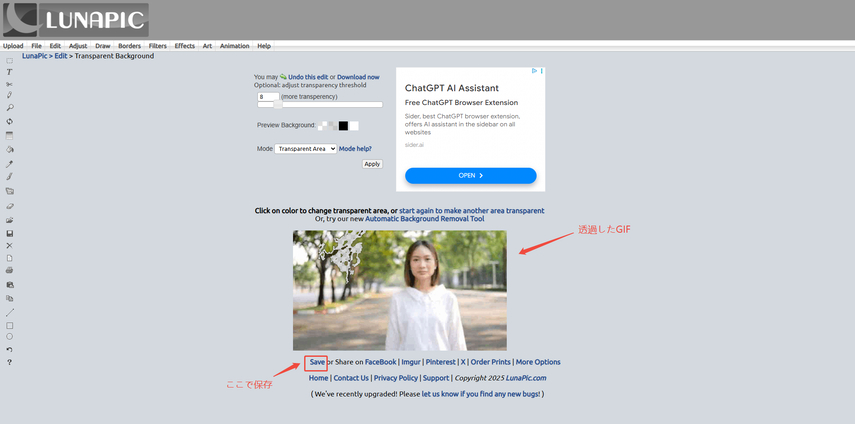Select the gradient tool icon

click(x=9, y=136)
